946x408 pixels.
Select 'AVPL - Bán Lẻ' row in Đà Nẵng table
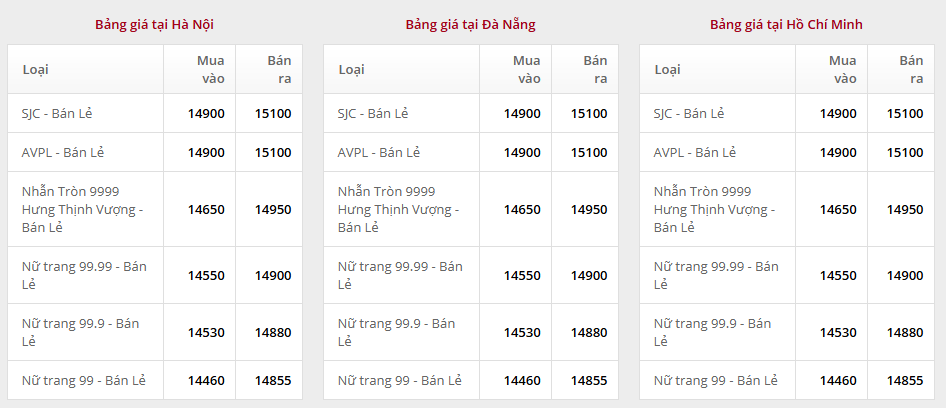click(379, 153)
